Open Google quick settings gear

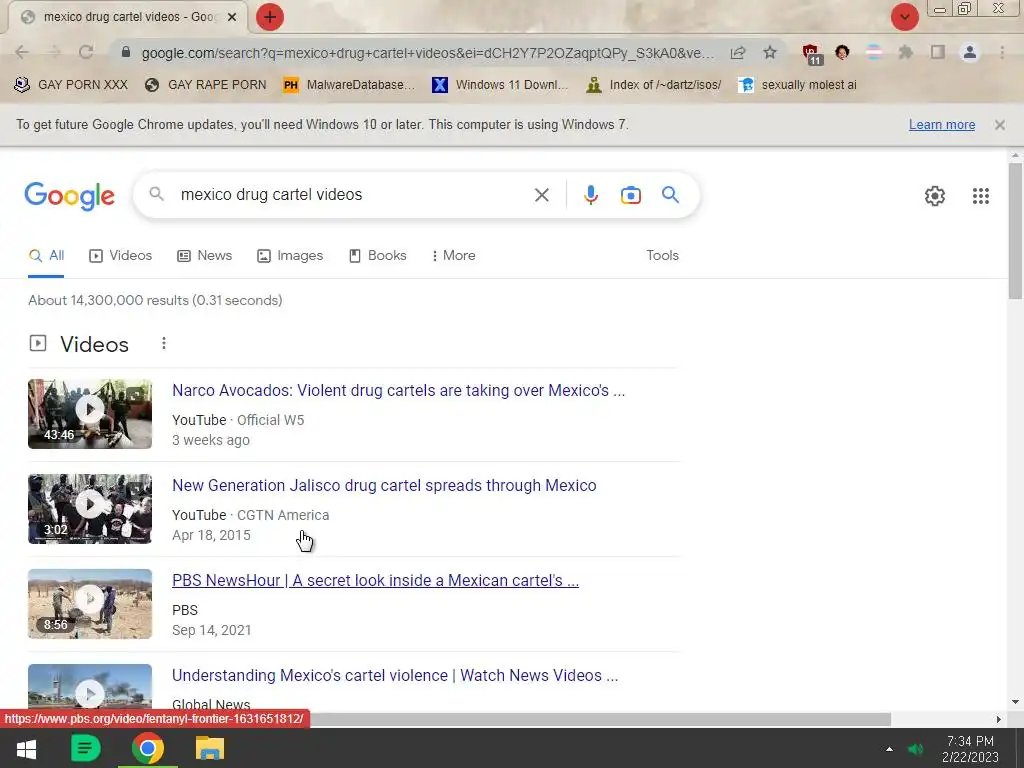pyautogui.click(x=935, y=196)
